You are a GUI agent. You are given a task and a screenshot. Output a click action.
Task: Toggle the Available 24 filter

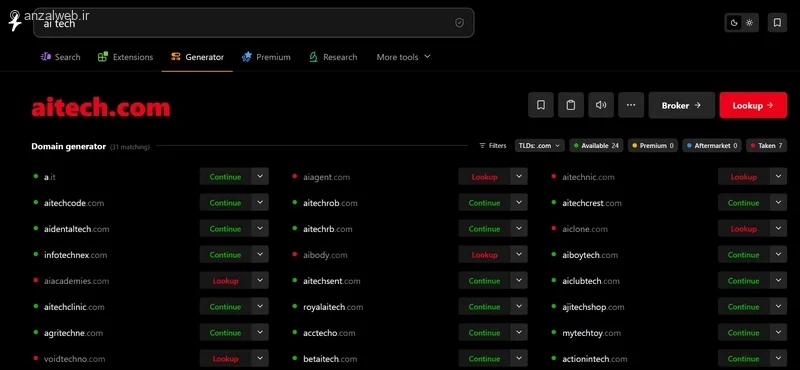tap(596, 146)
